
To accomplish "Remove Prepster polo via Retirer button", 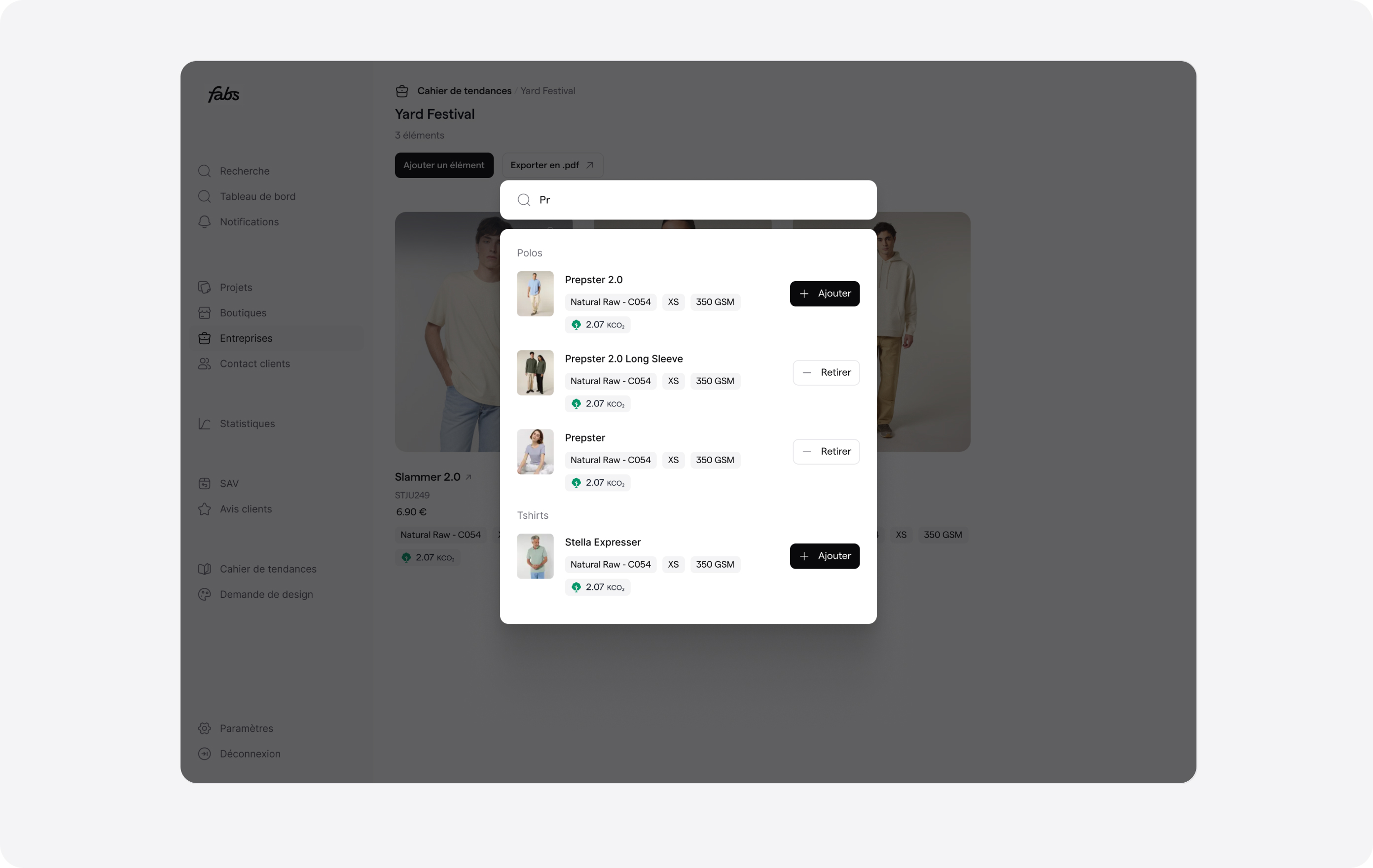I will click(x=826, y=452).
